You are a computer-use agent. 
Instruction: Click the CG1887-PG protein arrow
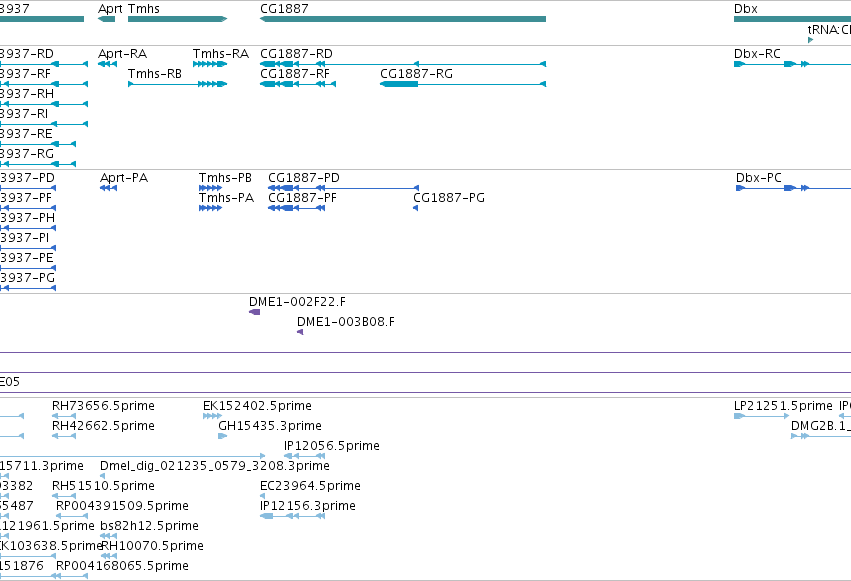point(416,208)
